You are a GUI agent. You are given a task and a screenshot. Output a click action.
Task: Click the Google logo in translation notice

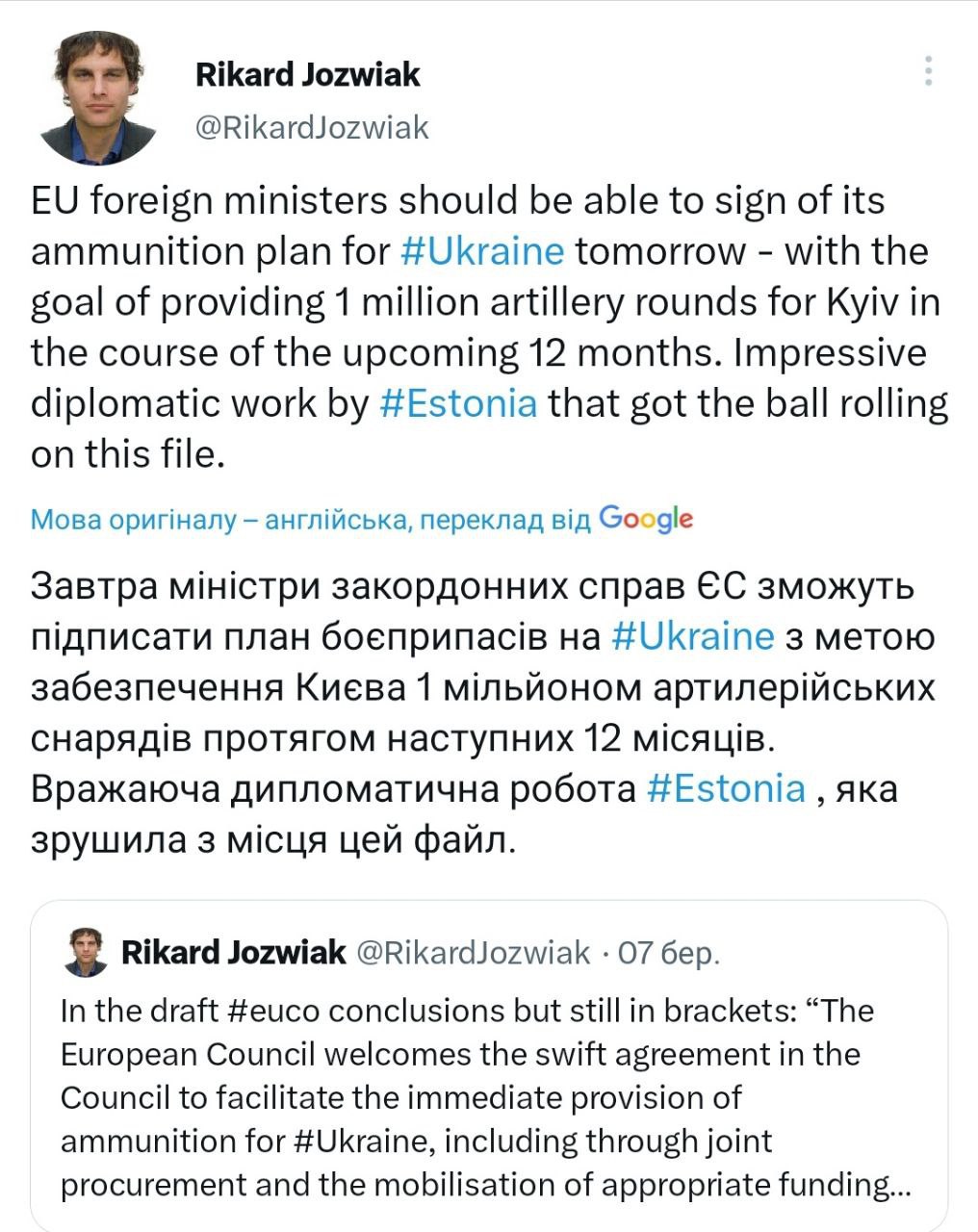(645, 519)
